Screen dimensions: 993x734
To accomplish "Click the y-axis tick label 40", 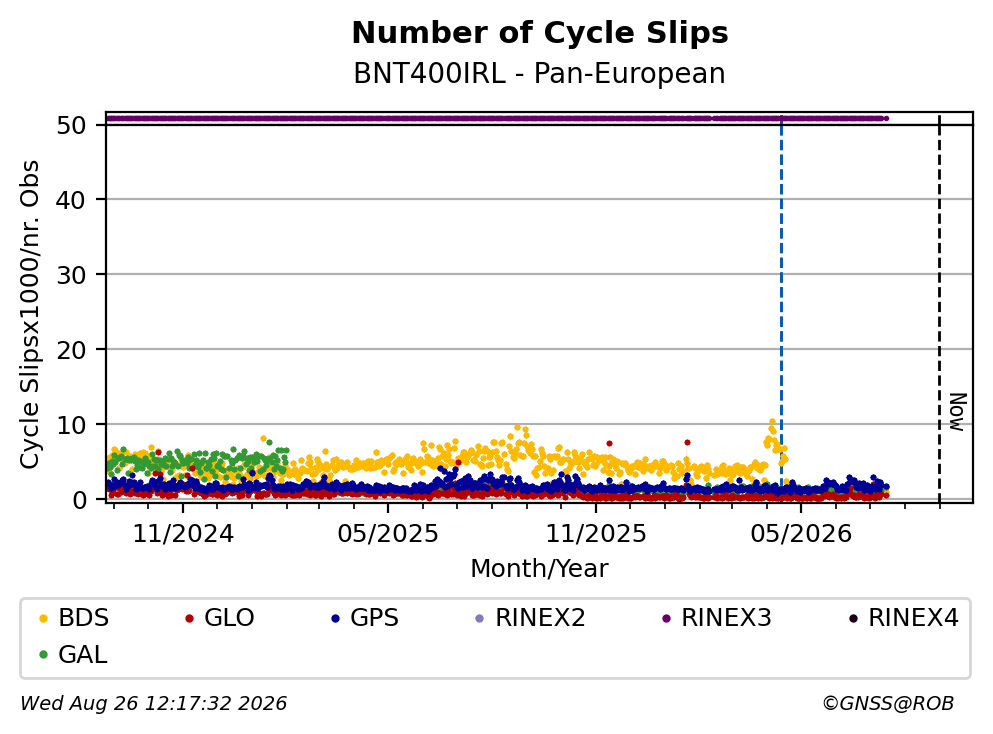I will [71, 200].
